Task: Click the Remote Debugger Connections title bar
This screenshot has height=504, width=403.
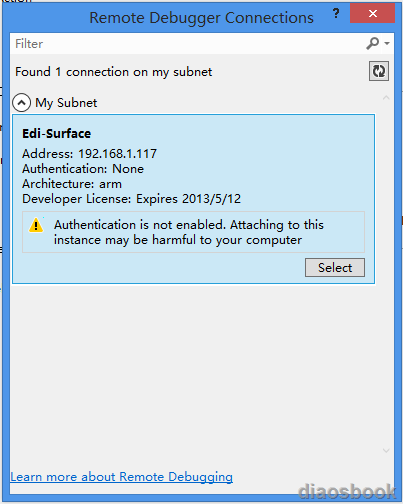Action: pos(201,18)
